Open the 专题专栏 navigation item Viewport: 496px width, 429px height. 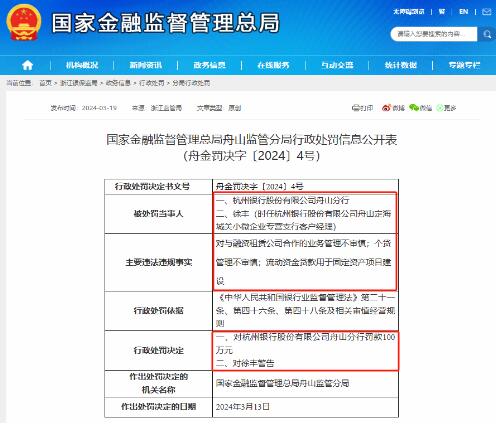pos(464,65)
